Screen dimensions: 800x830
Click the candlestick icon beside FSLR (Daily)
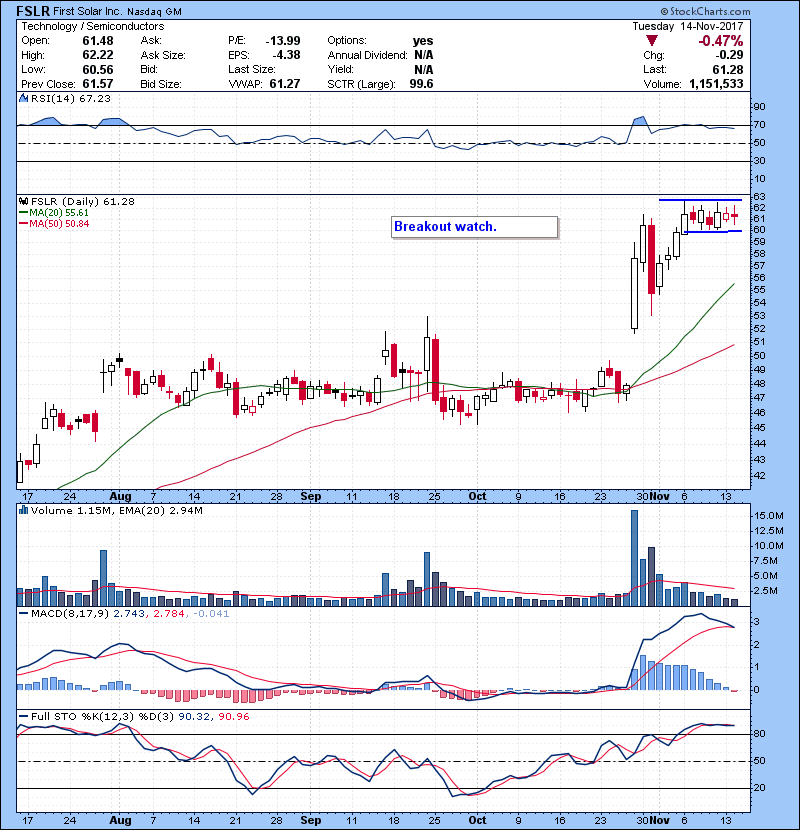[23, 201]
